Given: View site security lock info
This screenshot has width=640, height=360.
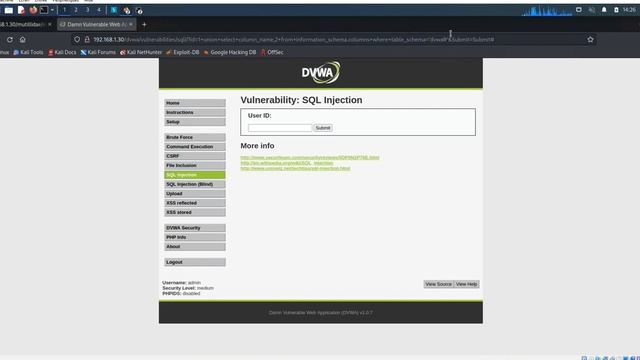Looking at the screenshot, I should click(x=87, y=40).
